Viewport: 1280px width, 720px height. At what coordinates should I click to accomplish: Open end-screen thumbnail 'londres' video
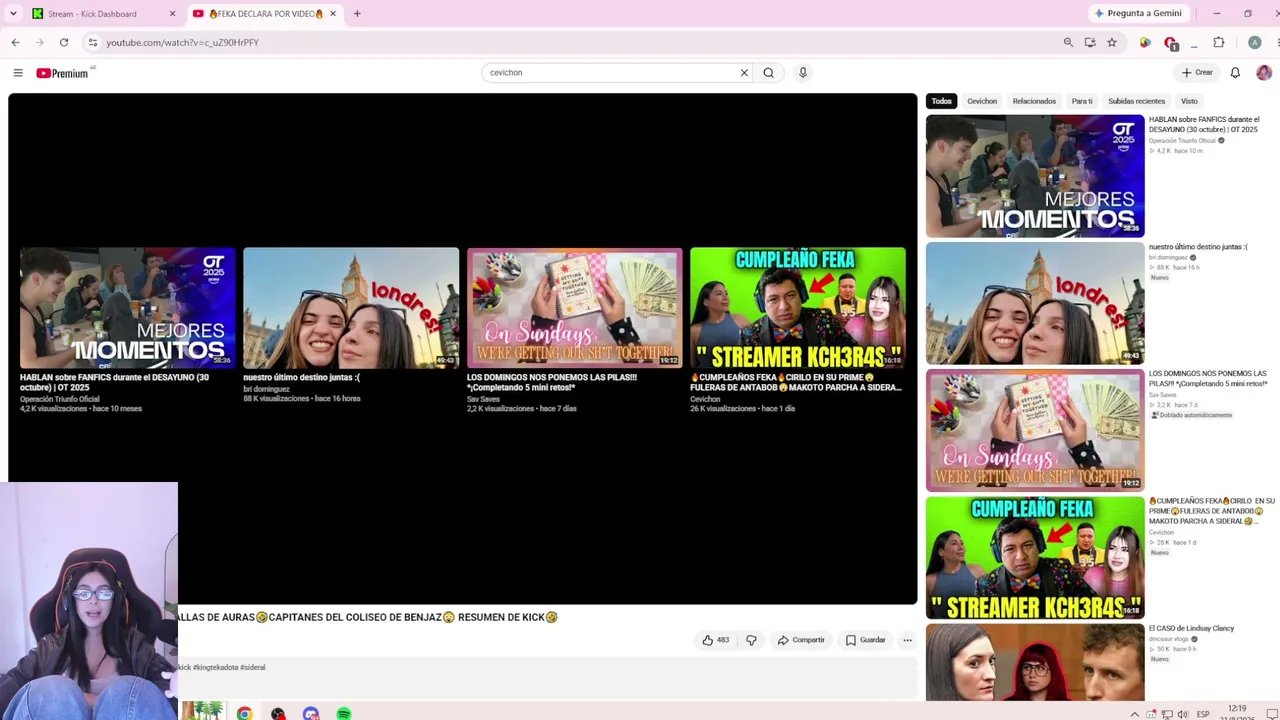point(351,308)
